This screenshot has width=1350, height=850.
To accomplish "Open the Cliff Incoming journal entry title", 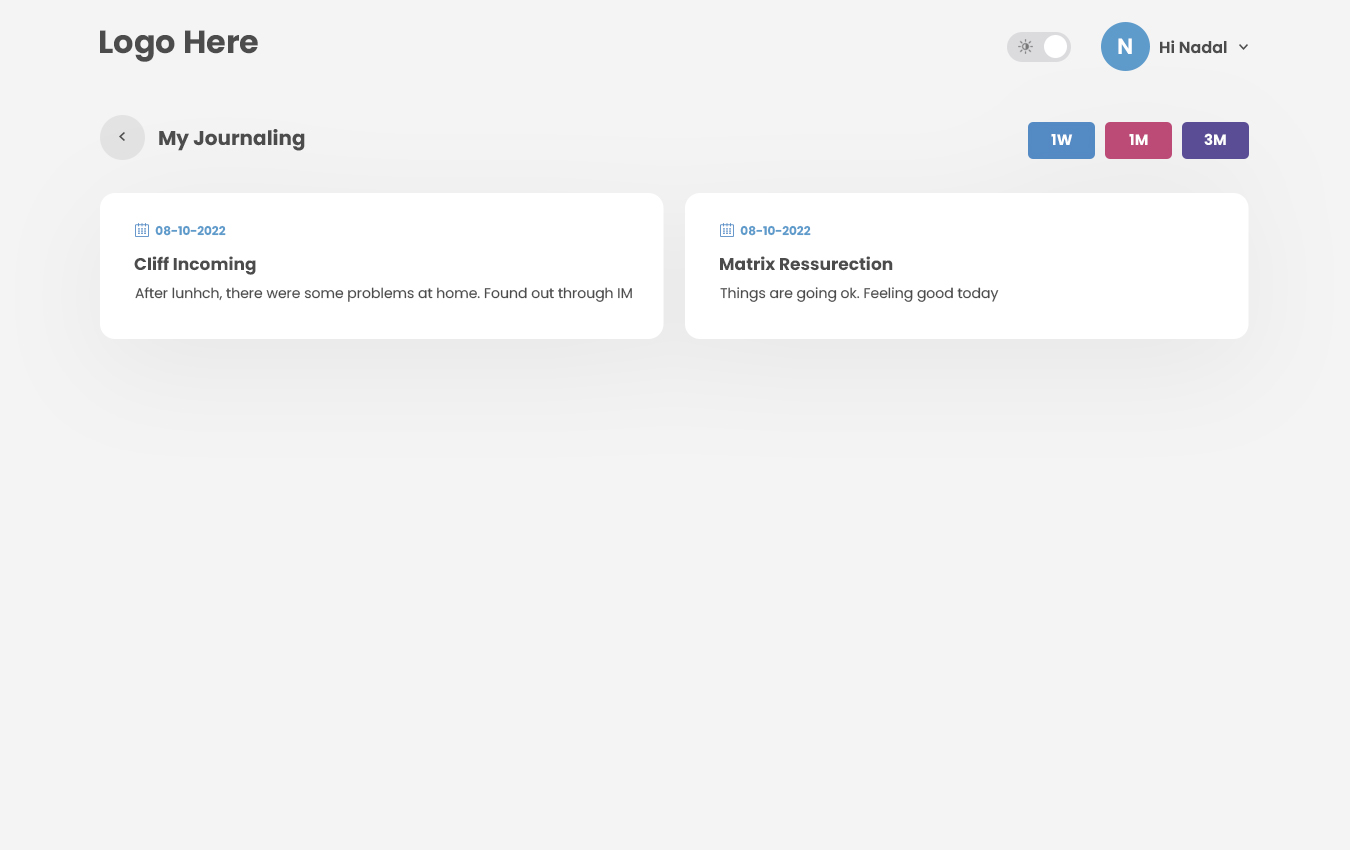I will click(195, 264).
